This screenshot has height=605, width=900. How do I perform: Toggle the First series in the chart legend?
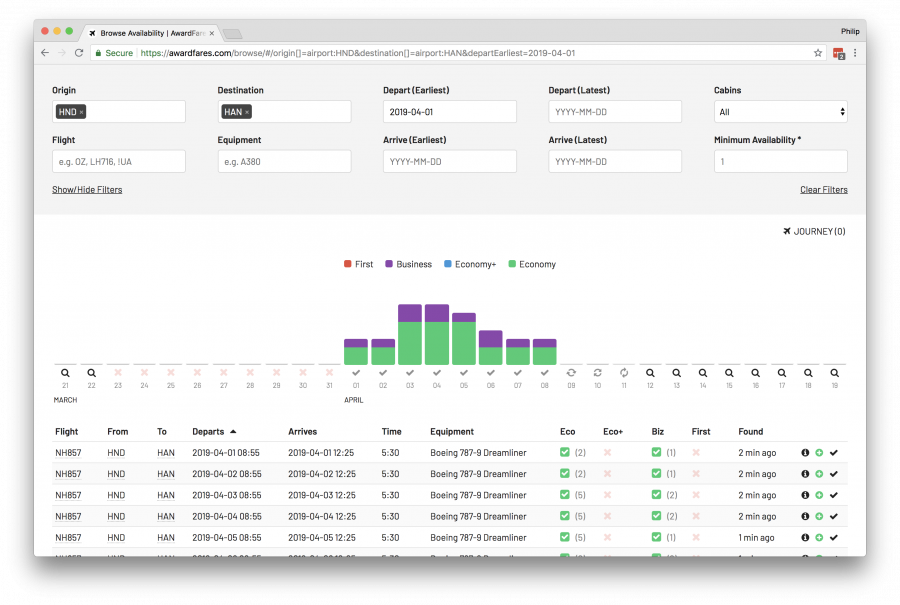tap(358, 264)
